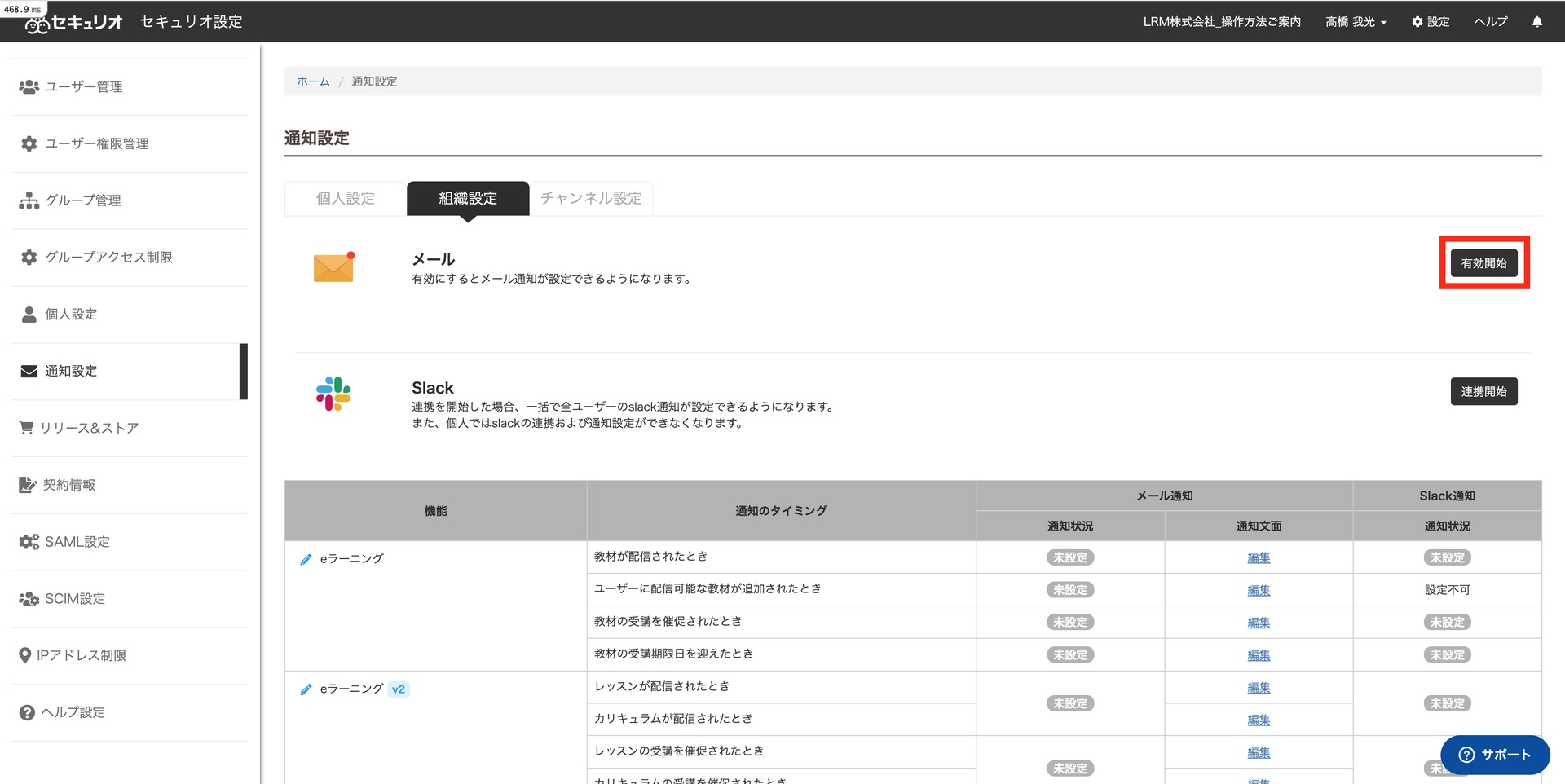Click the セキュリオ owl logo

(37, 25)
